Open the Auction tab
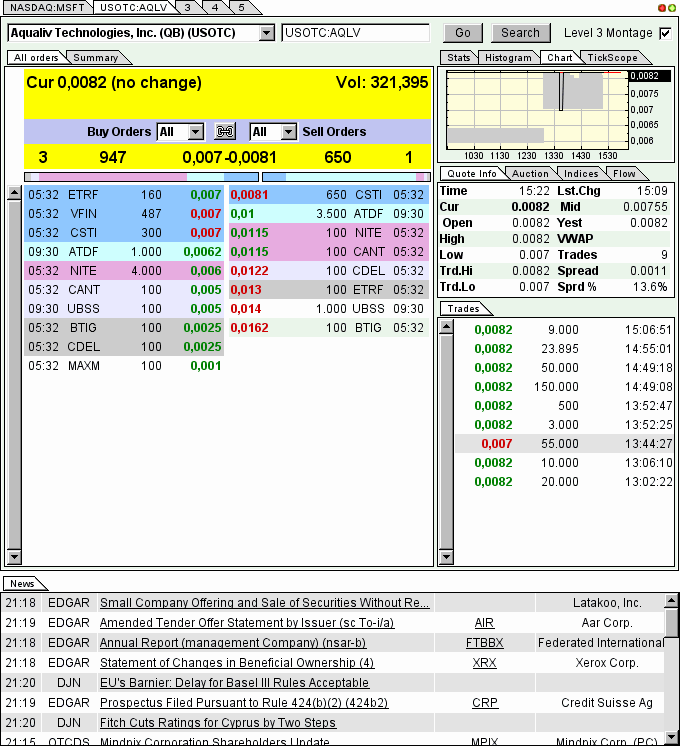The image size is (680, 750). (x=530, y=174)
